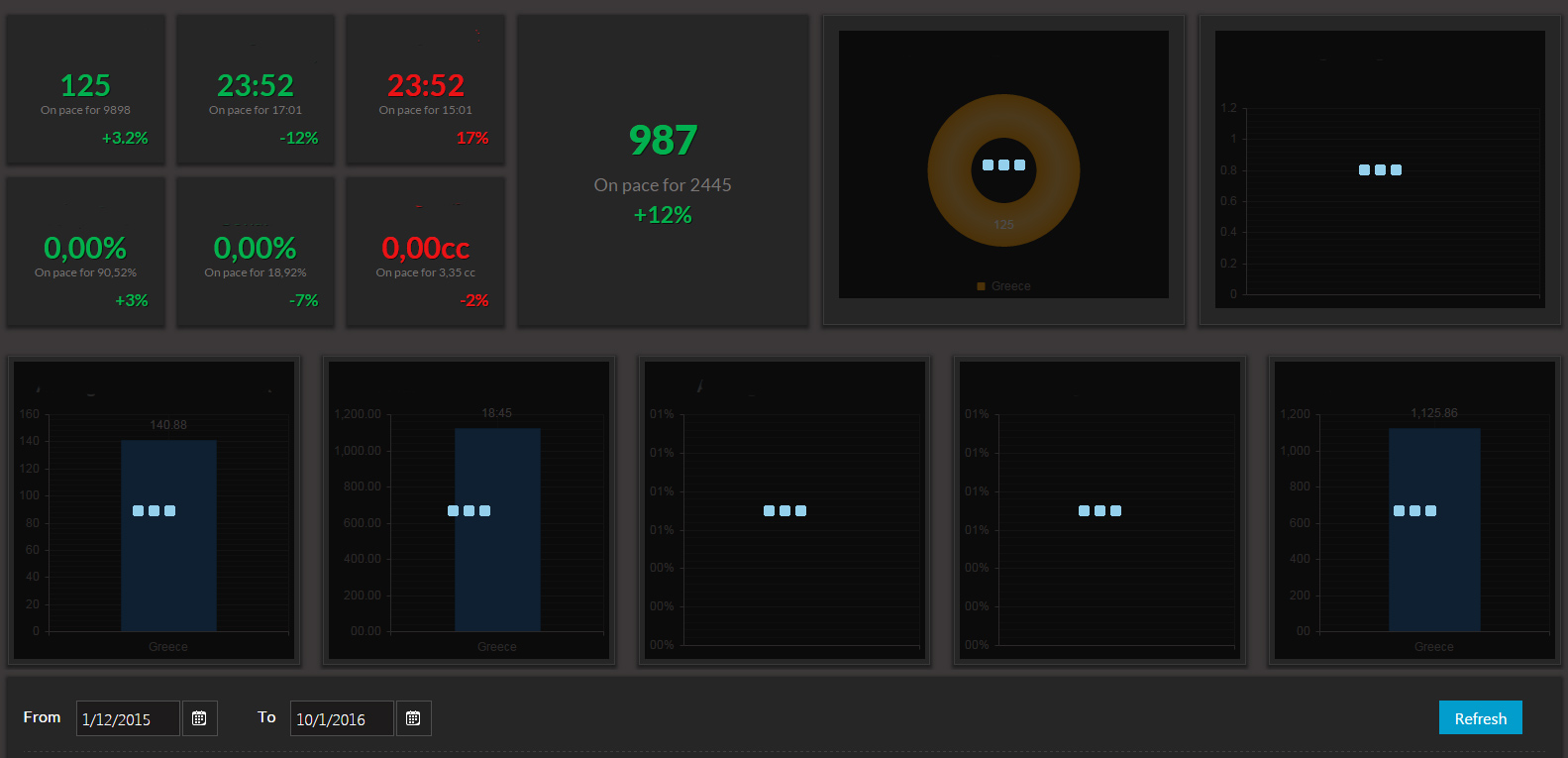Screen dimensions: 1568x758
Task: Click the To label beside the date field
Action: pyautogui.click(x=266, y=717)
